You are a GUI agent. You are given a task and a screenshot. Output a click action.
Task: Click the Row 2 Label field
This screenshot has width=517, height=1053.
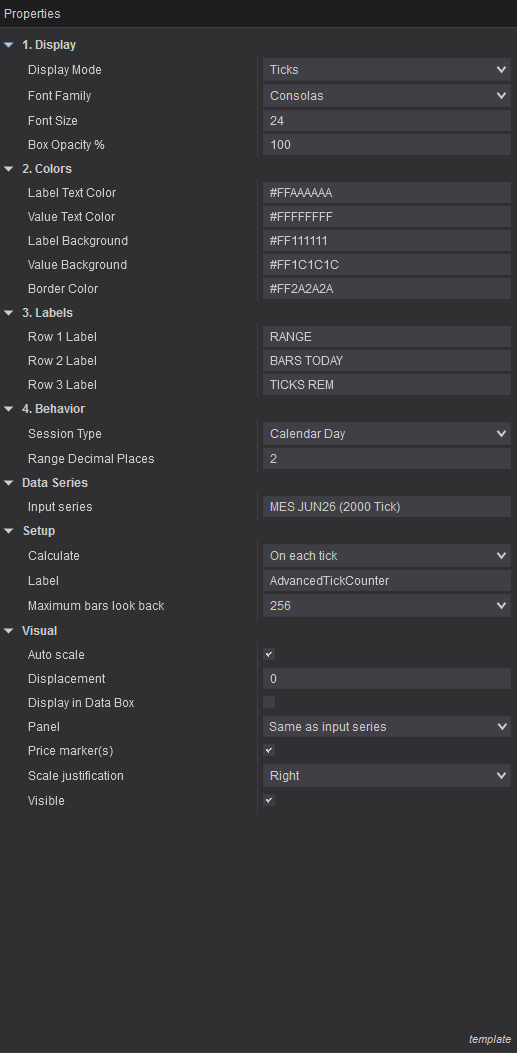[387, 361]
